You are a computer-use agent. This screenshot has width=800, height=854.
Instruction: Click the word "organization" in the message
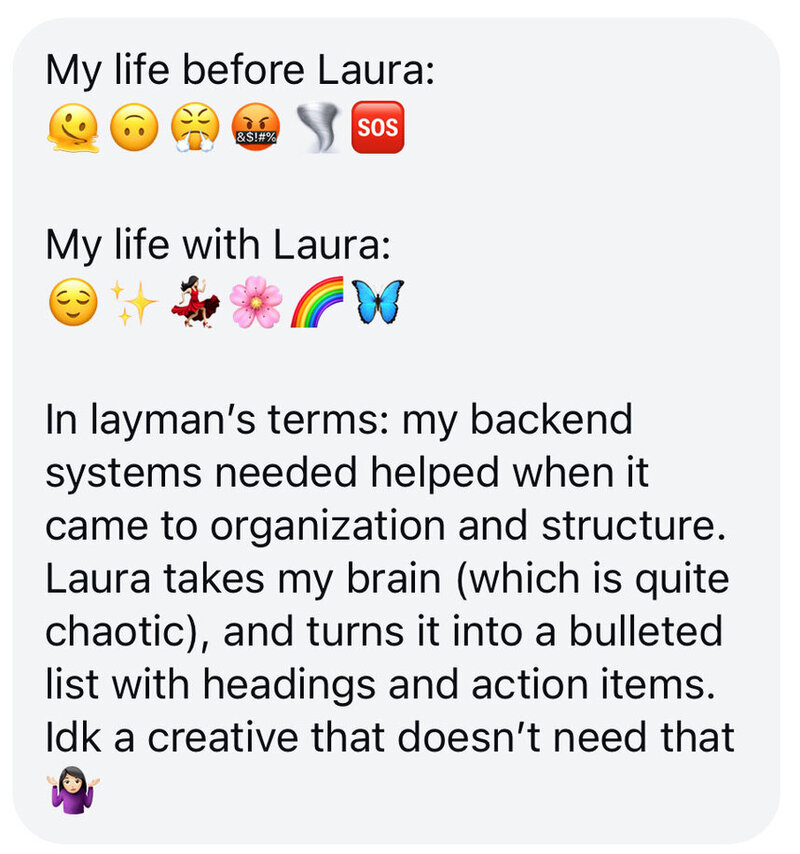[x=328, y=527]
